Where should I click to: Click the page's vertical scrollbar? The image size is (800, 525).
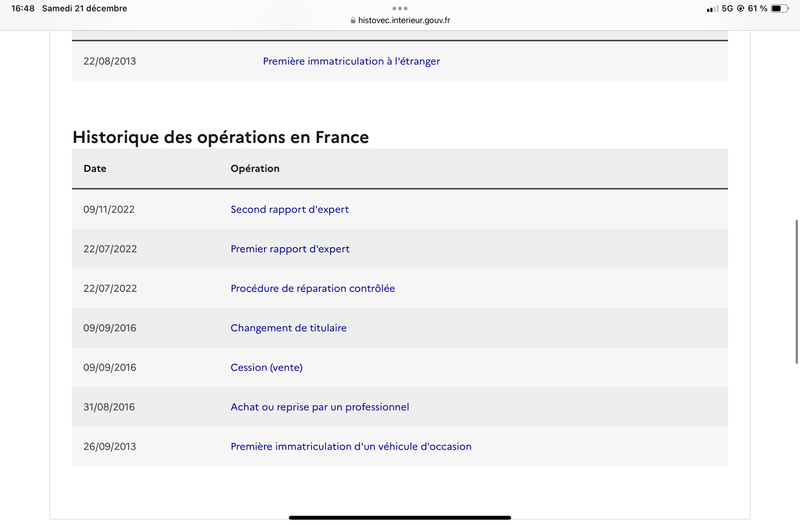796,292
